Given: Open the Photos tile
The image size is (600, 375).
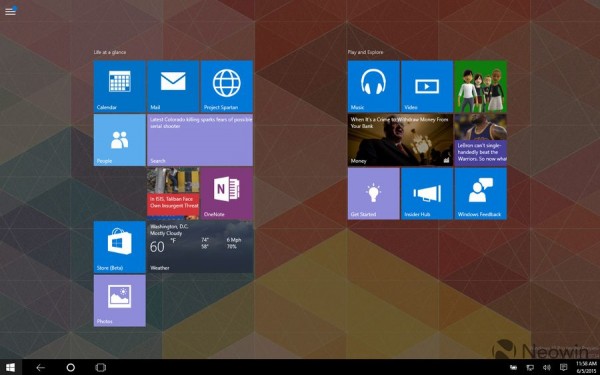Looking at the screenshot, I should (x=119, y=300).
